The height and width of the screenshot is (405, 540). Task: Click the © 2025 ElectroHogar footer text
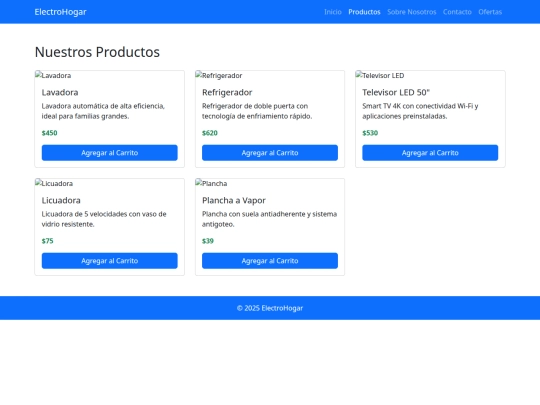coord(270,308)
